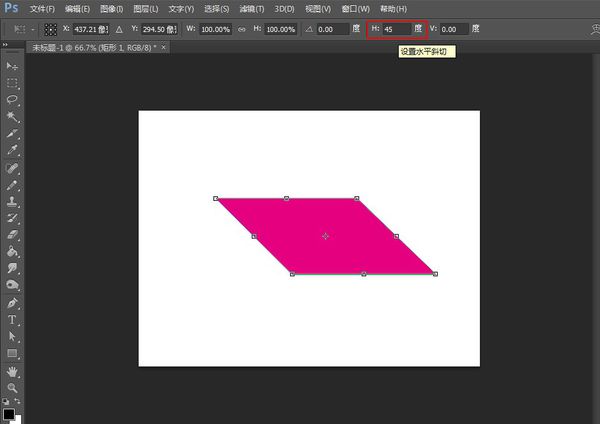Close the 未标题-1 document tab
Viewport: 600px width, 424px height.
tap(164, 47)
